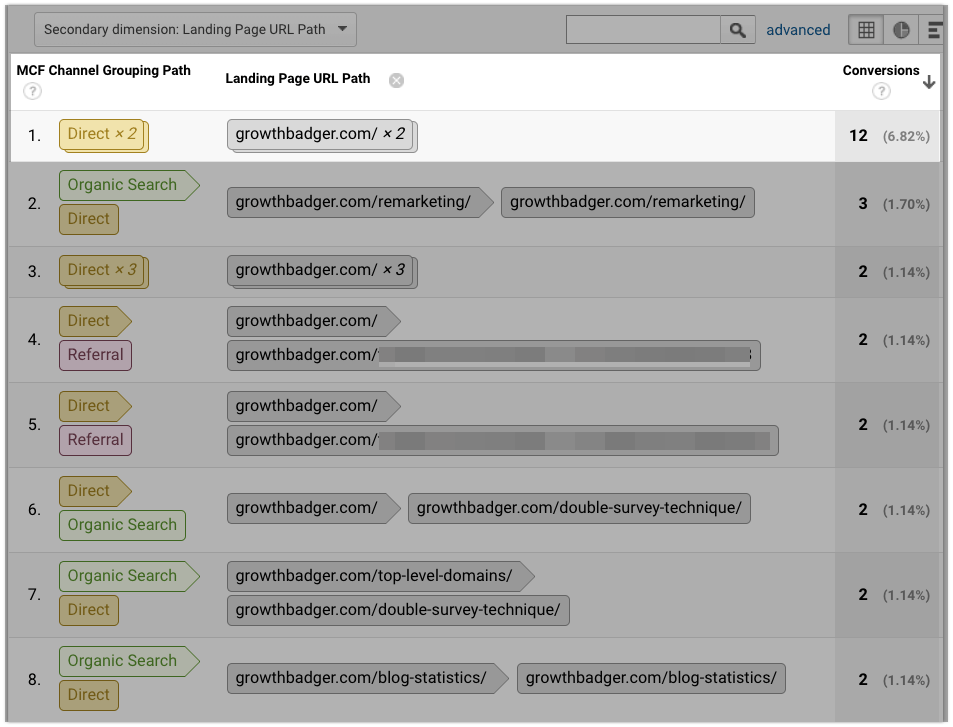Open the advanced filter link

click(798, 30)
